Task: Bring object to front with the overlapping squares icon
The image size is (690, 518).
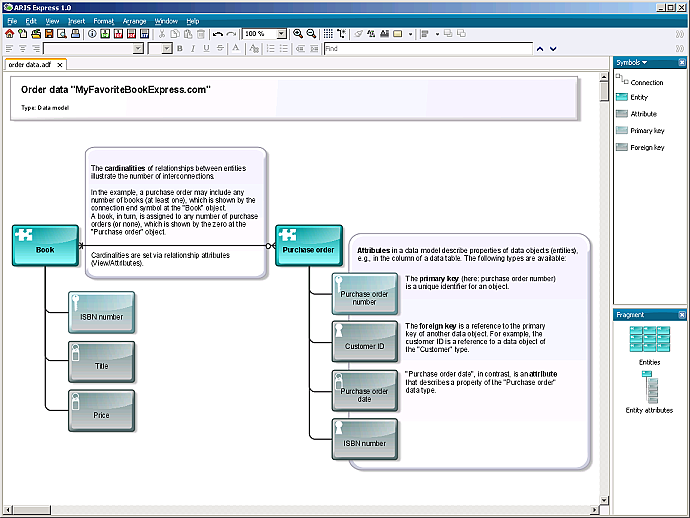Action: coord(448,33)
